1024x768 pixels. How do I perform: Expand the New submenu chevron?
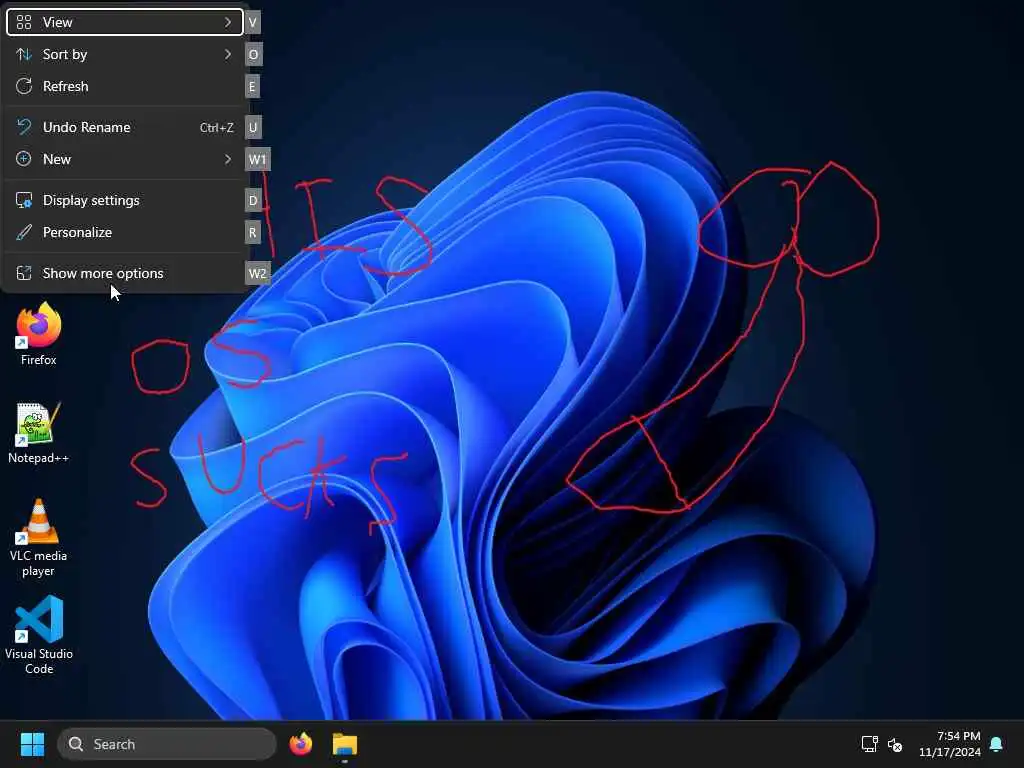(228, 159)
